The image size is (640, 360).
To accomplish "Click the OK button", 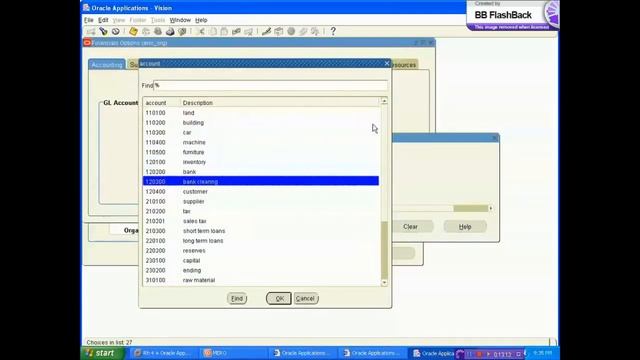I will (x=279, y=298).
